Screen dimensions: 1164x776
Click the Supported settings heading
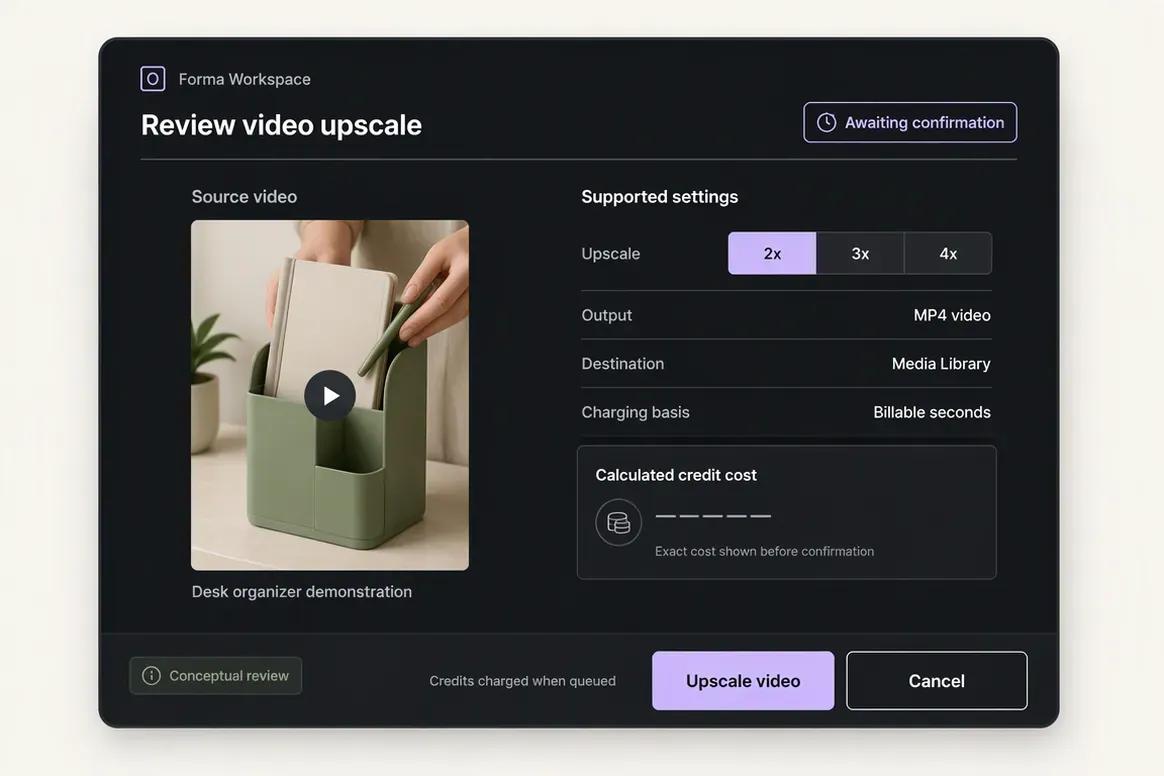click(x=659, y=197)
